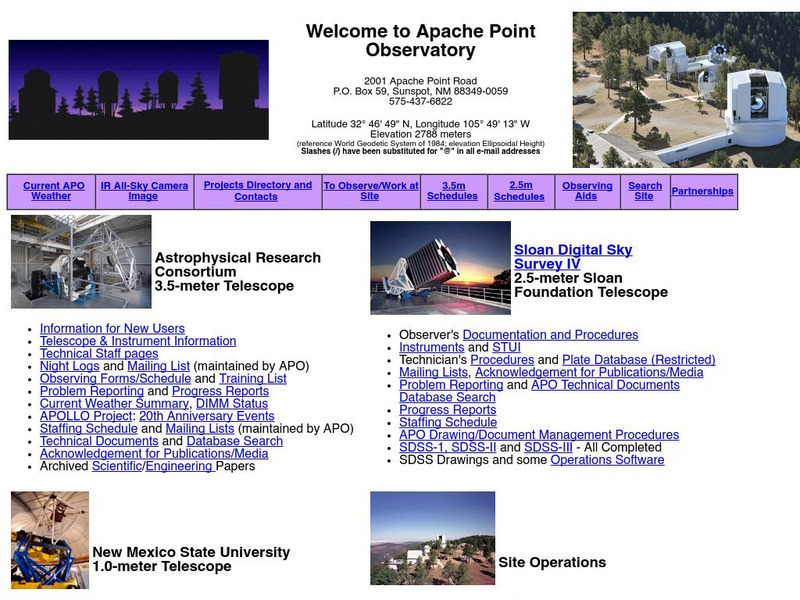The height and width of the screenshot is (600, 800).
Task: Click the night silhouette observatory banner image
Action: point(138,90)
